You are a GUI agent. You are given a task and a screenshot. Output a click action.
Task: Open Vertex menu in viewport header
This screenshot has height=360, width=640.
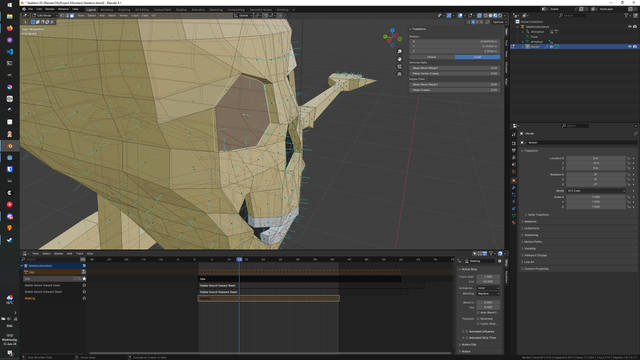pos(123,16)
